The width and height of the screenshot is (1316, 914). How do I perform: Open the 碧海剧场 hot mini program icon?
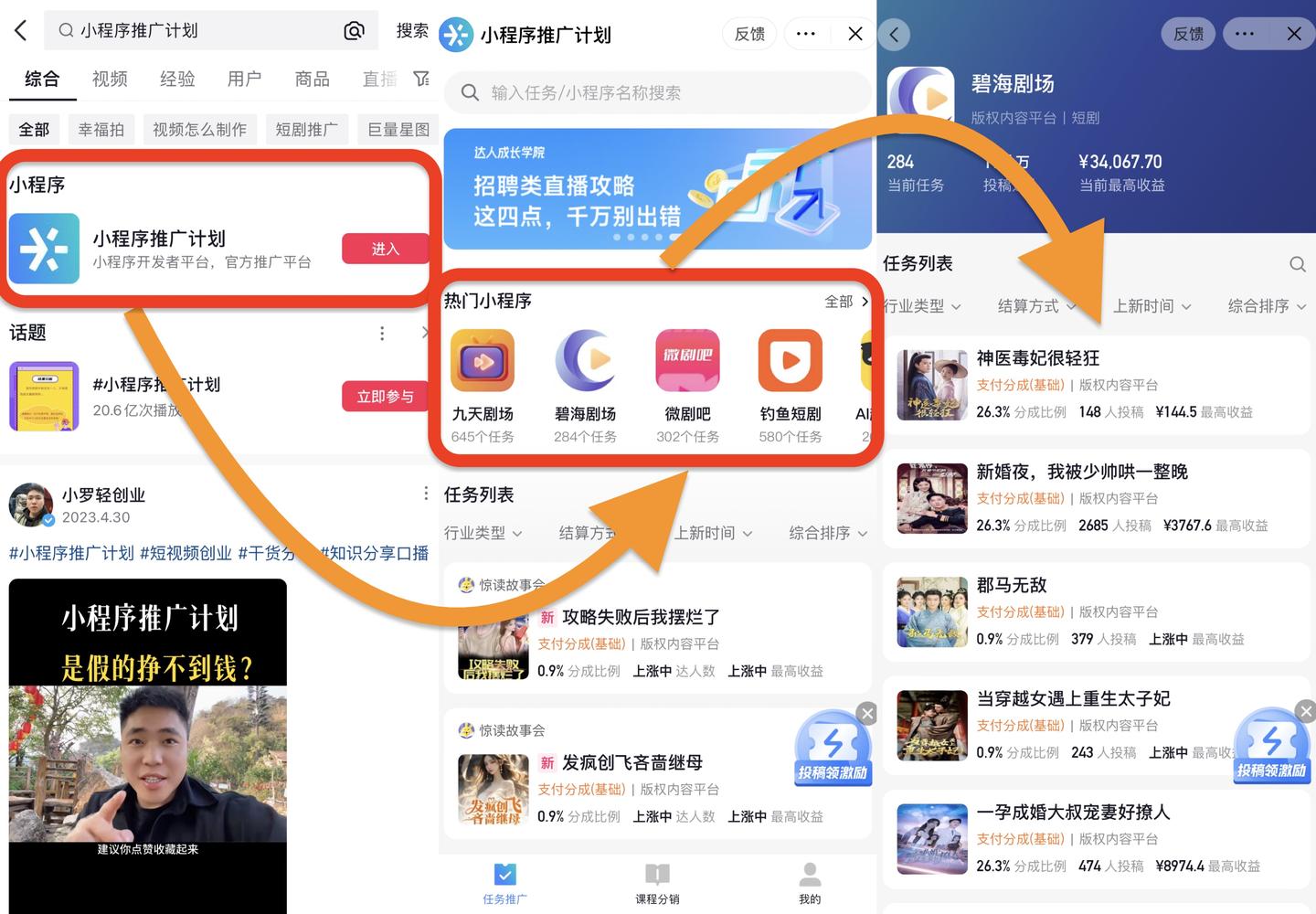pyautogui.click(x=587, y=360)
